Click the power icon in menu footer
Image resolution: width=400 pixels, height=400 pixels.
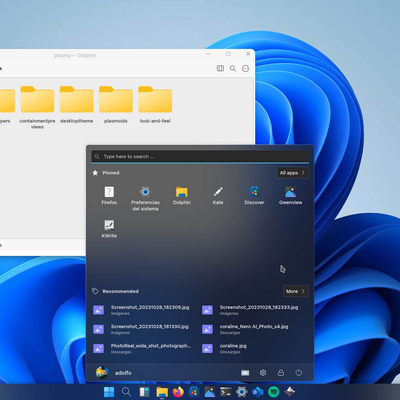point(299,373)
